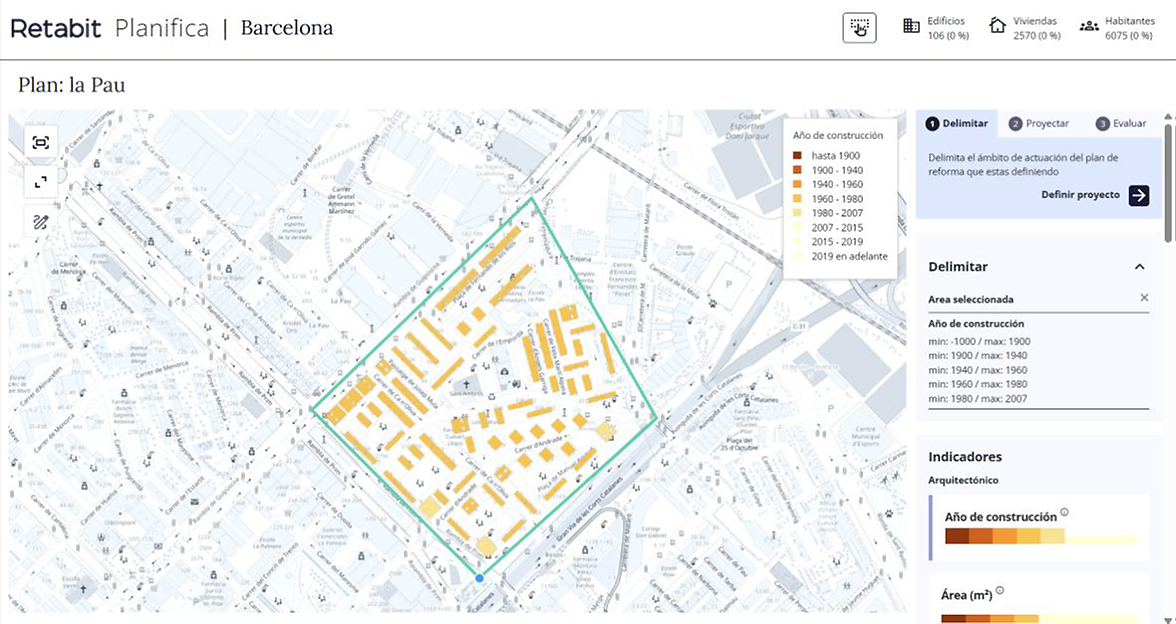Click the blue polygon vertex on map
The height and width of the screenshot is (624, 1176).
480,578
